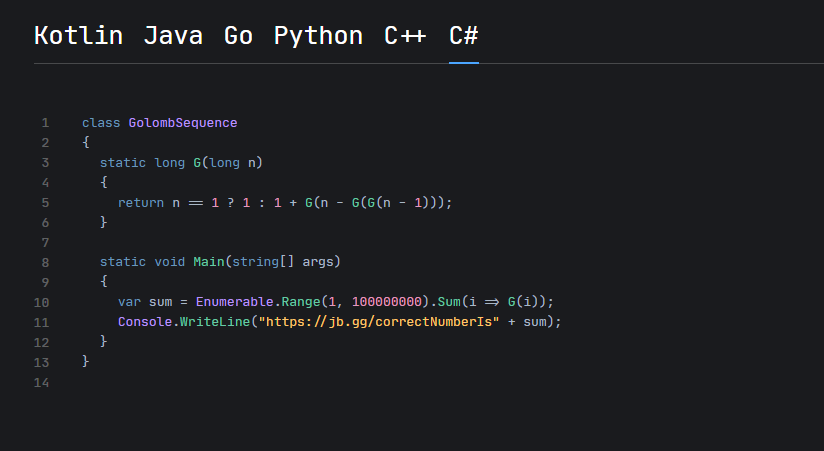Click the "class" keyword on line 1
Screen dimensions: 824x451
[x=101, y=123]
